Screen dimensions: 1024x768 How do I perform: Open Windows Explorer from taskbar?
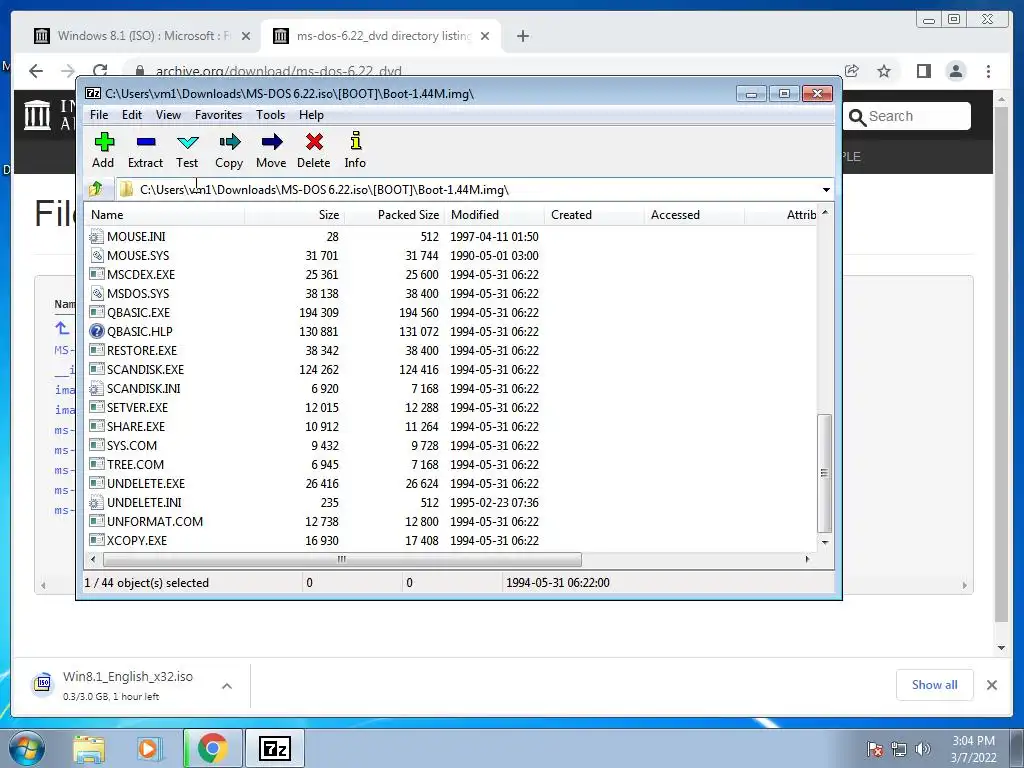pyautogui.click(x=89, y=748)
